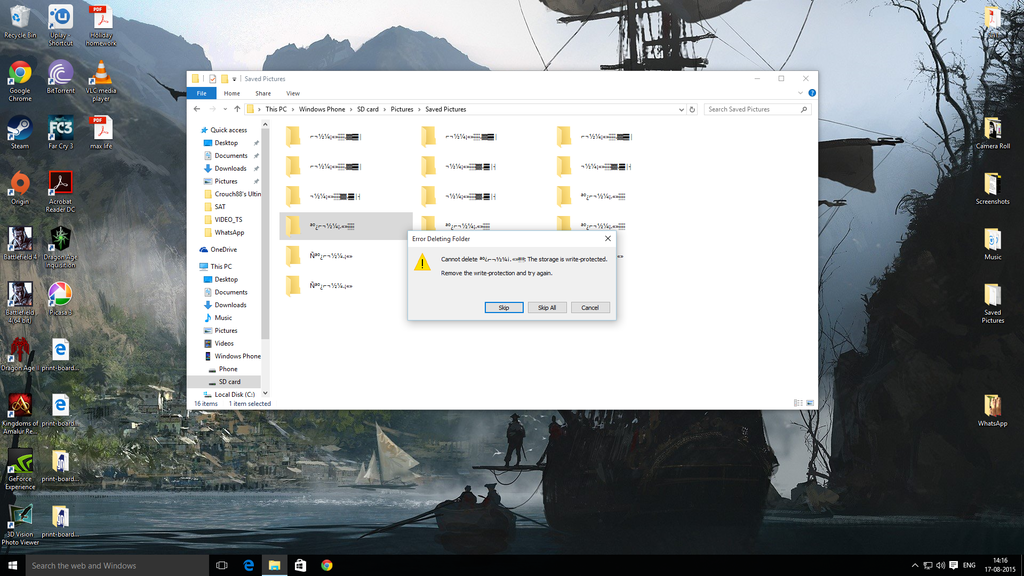Open the Home ribbon tab

point(232,93)
